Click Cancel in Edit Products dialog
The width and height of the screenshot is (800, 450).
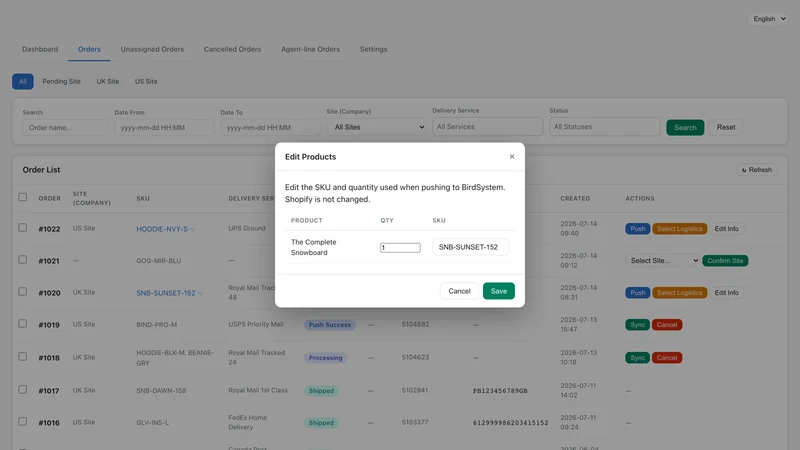(459, 291)
